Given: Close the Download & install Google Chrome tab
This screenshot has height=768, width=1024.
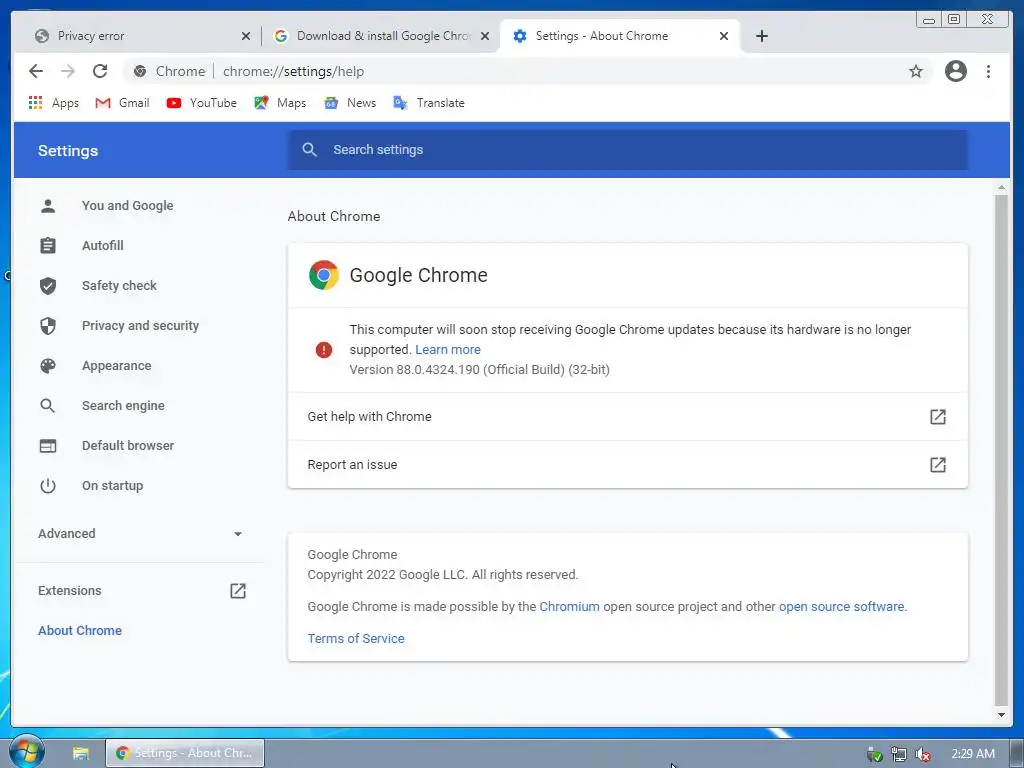Looking at the screenshot, I should tap(485, 36).
